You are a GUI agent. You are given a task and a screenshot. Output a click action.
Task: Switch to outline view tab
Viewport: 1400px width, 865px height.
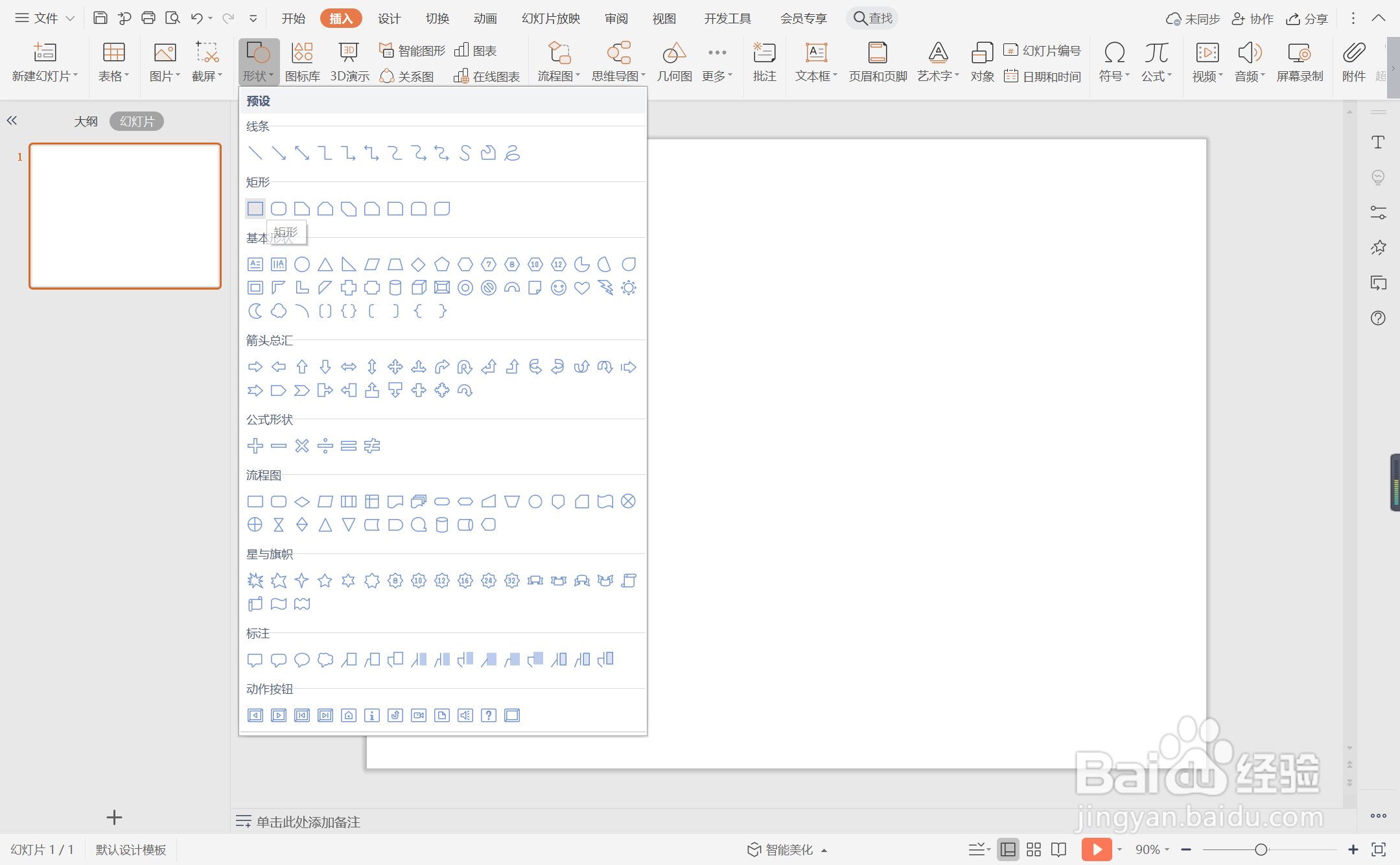tap(86, 121)
